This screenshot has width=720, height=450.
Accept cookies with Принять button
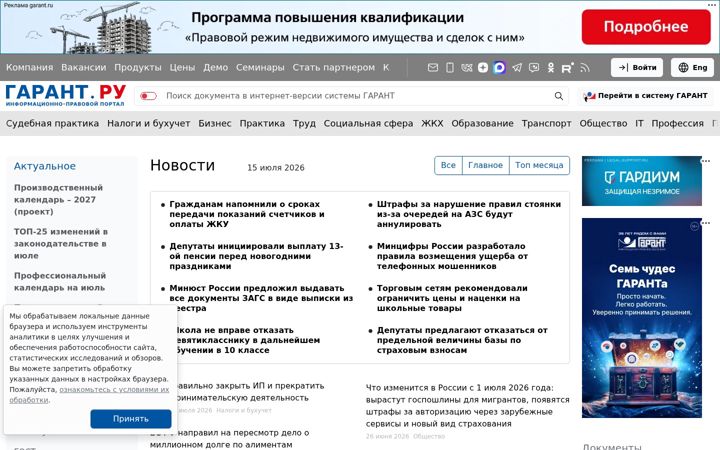[131, 419]
